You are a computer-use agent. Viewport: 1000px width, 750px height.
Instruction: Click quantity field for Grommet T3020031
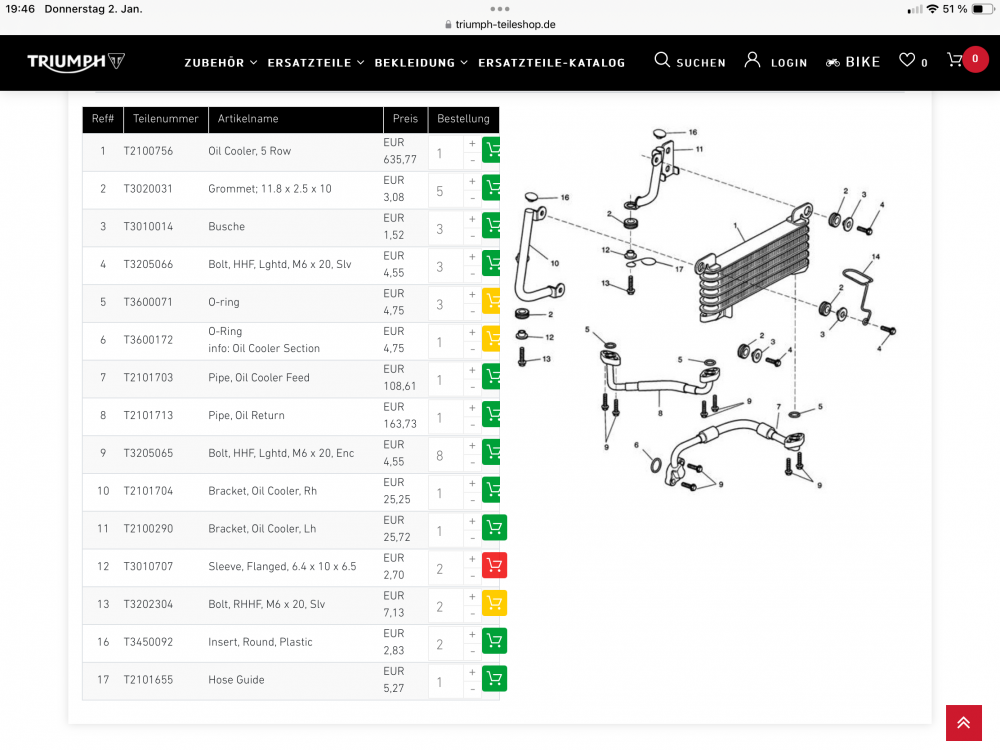[446, 191]
